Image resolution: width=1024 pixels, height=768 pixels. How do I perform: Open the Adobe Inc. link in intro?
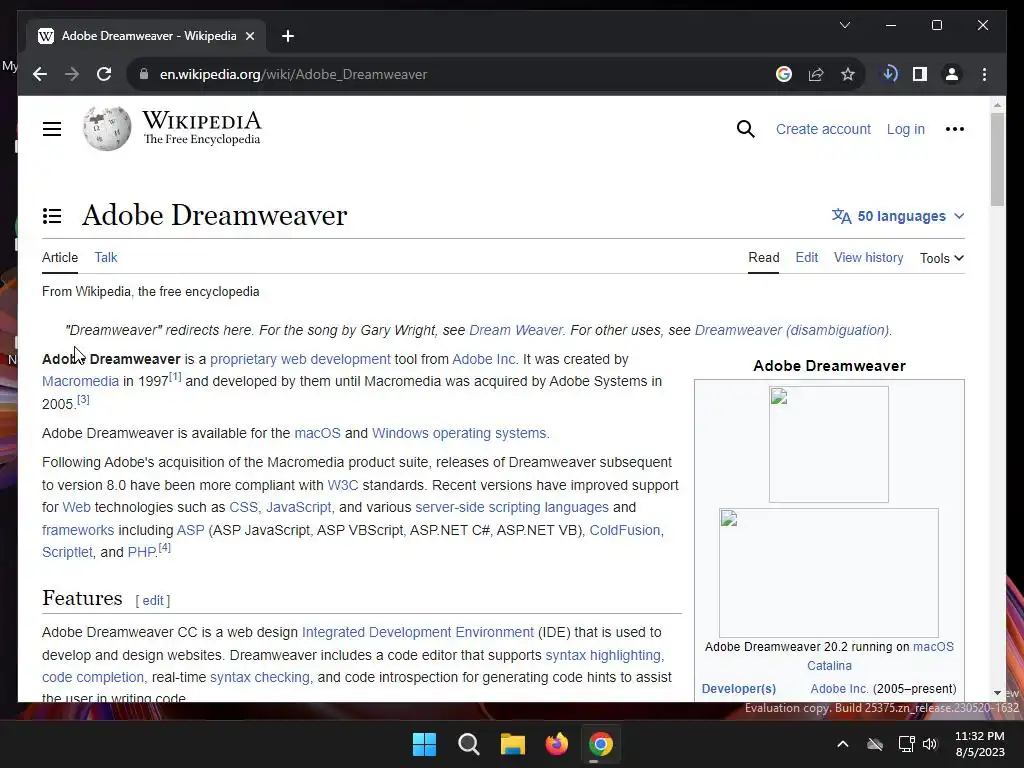click(x=484, y=359)
